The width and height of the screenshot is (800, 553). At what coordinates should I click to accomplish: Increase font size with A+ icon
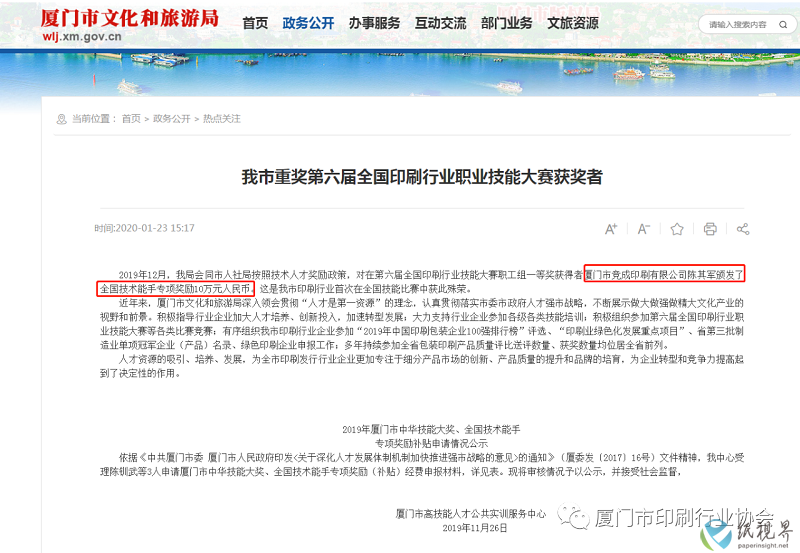(x=611, y=229)
